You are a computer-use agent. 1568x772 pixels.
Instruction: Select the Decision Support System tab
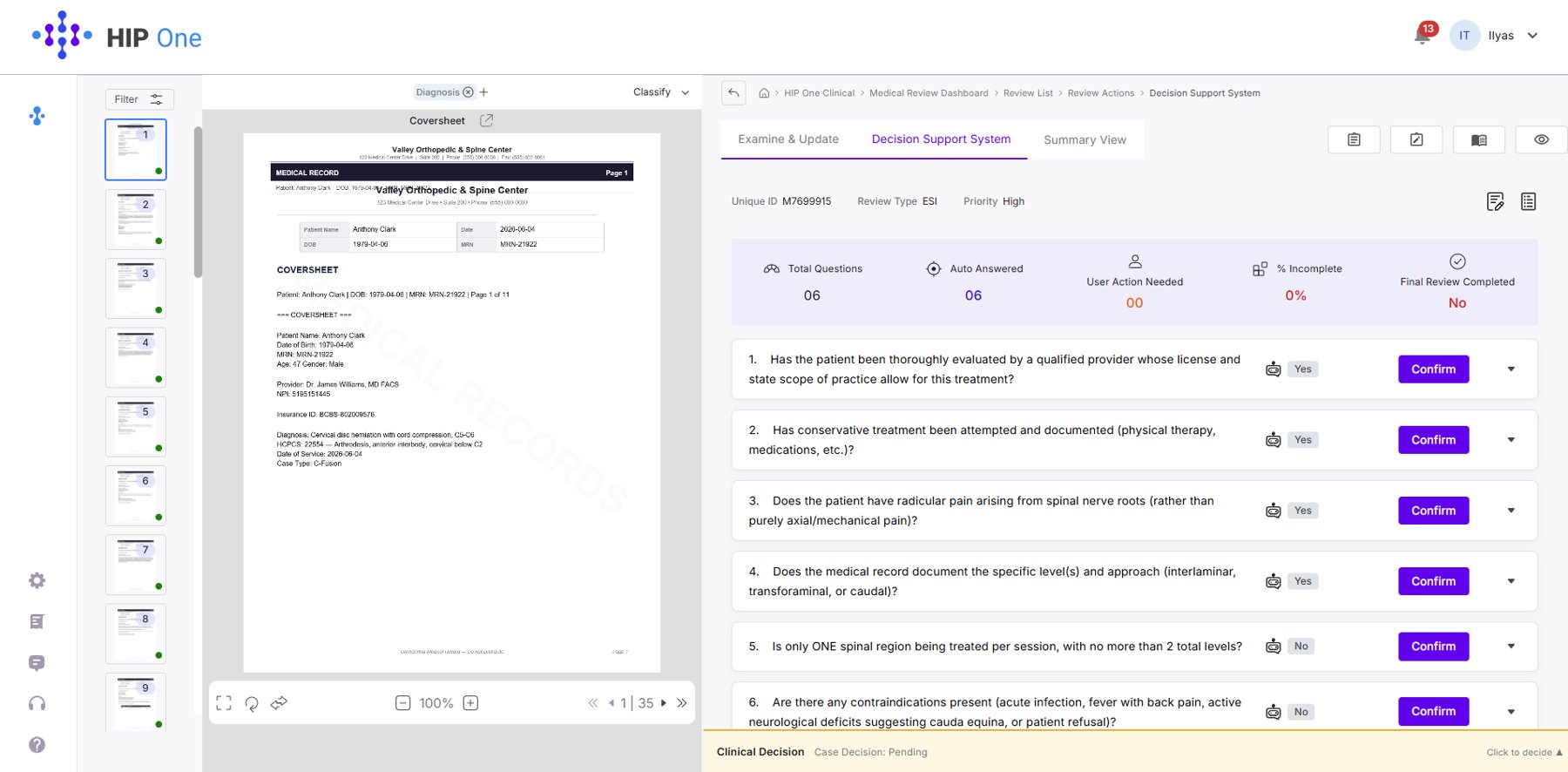tap(941, 139)
